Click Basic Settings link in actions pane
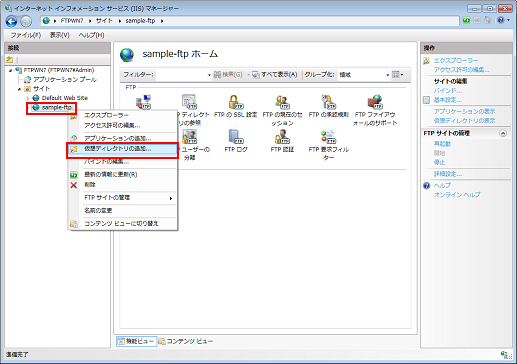 447,100
